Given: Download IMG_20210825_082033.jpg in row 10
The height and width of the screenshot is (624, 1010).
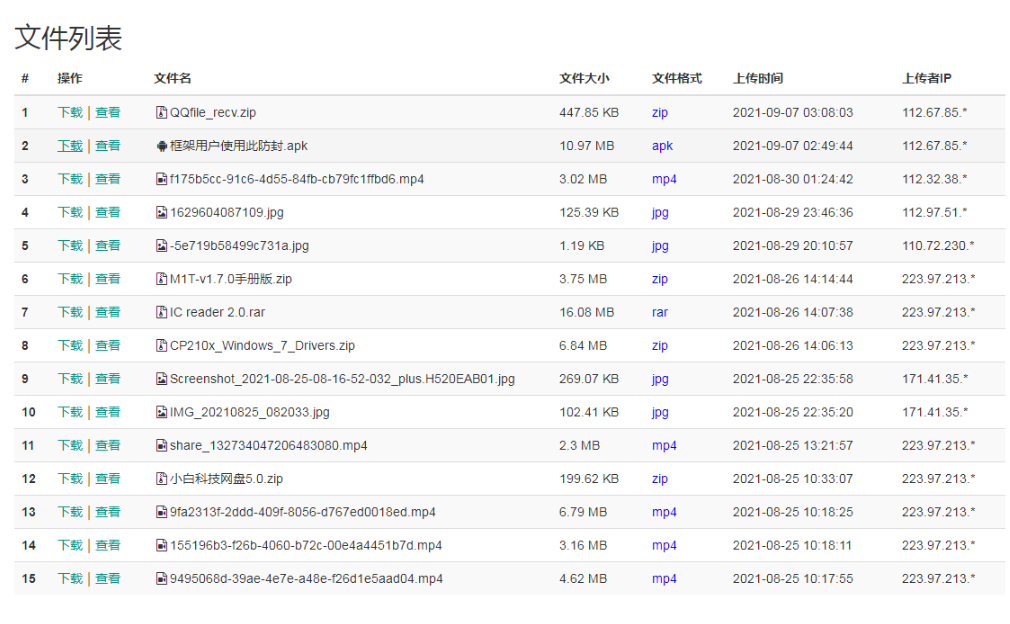Looking at the screenshot, I should point(70,412).
